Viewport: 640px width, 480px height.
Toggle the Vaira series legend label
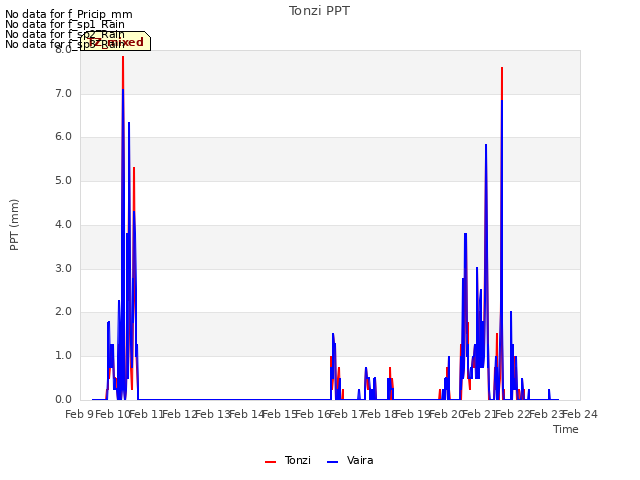click(360, 460)
